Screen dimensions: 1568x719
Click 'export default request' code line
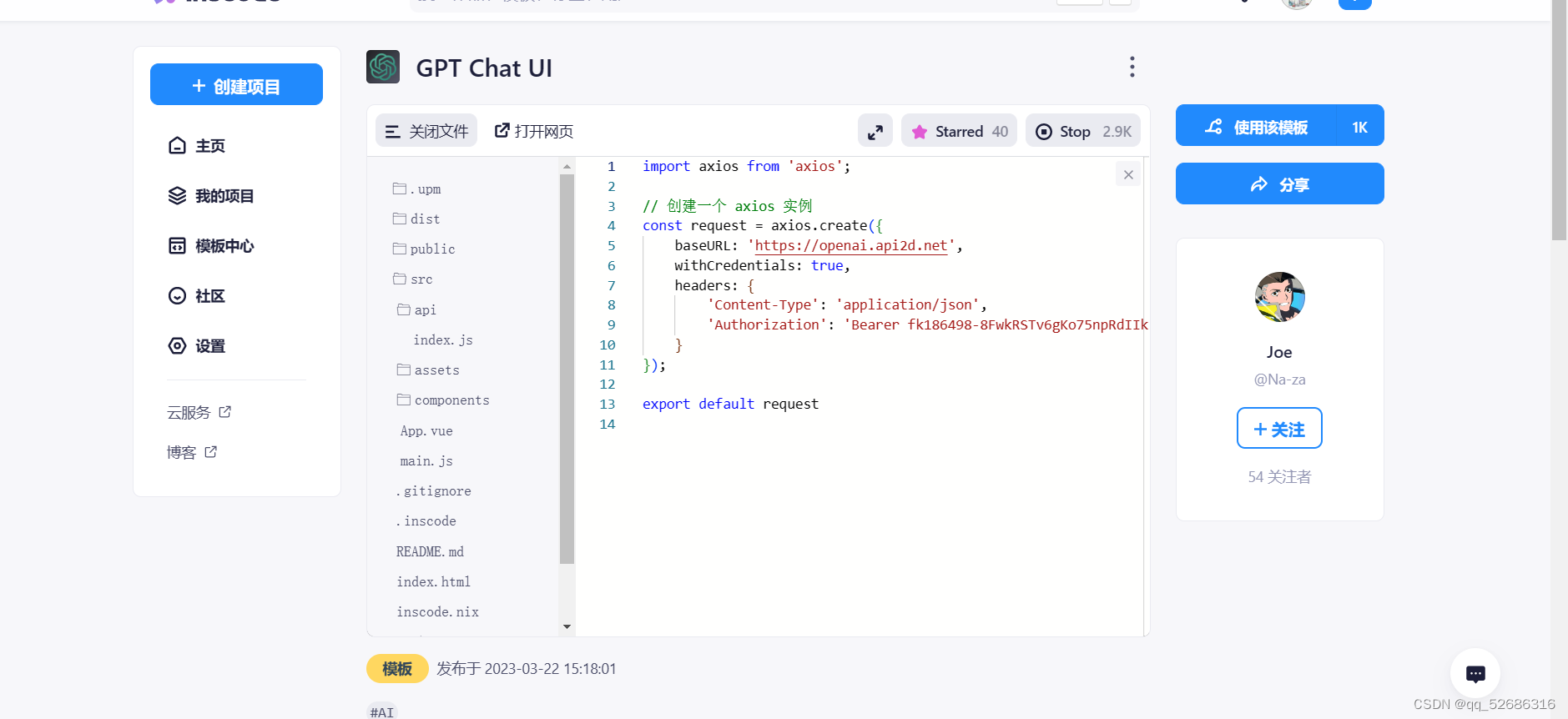coord(730,404)
